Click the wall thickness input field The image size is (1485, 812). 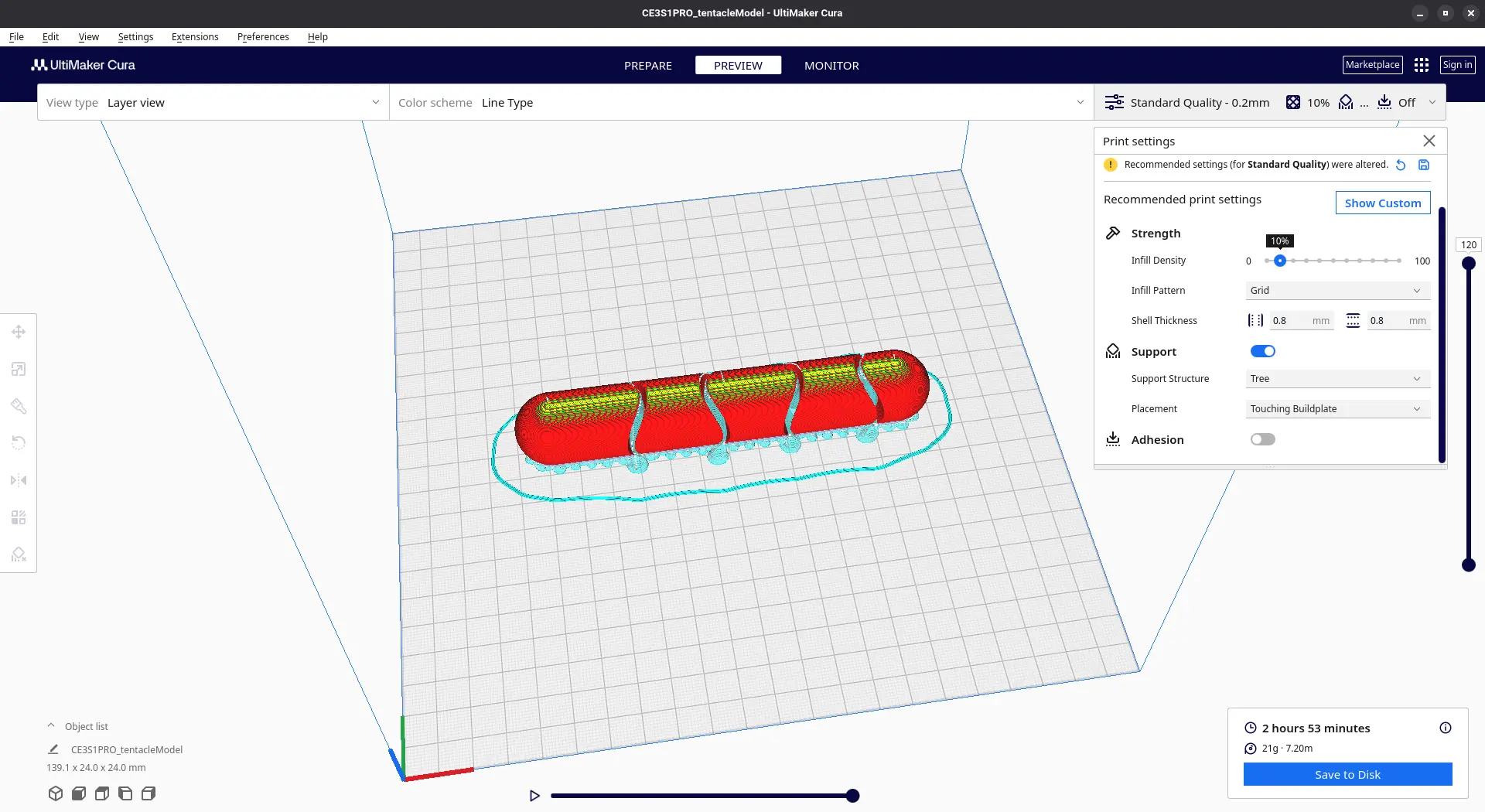(1301, 321)
